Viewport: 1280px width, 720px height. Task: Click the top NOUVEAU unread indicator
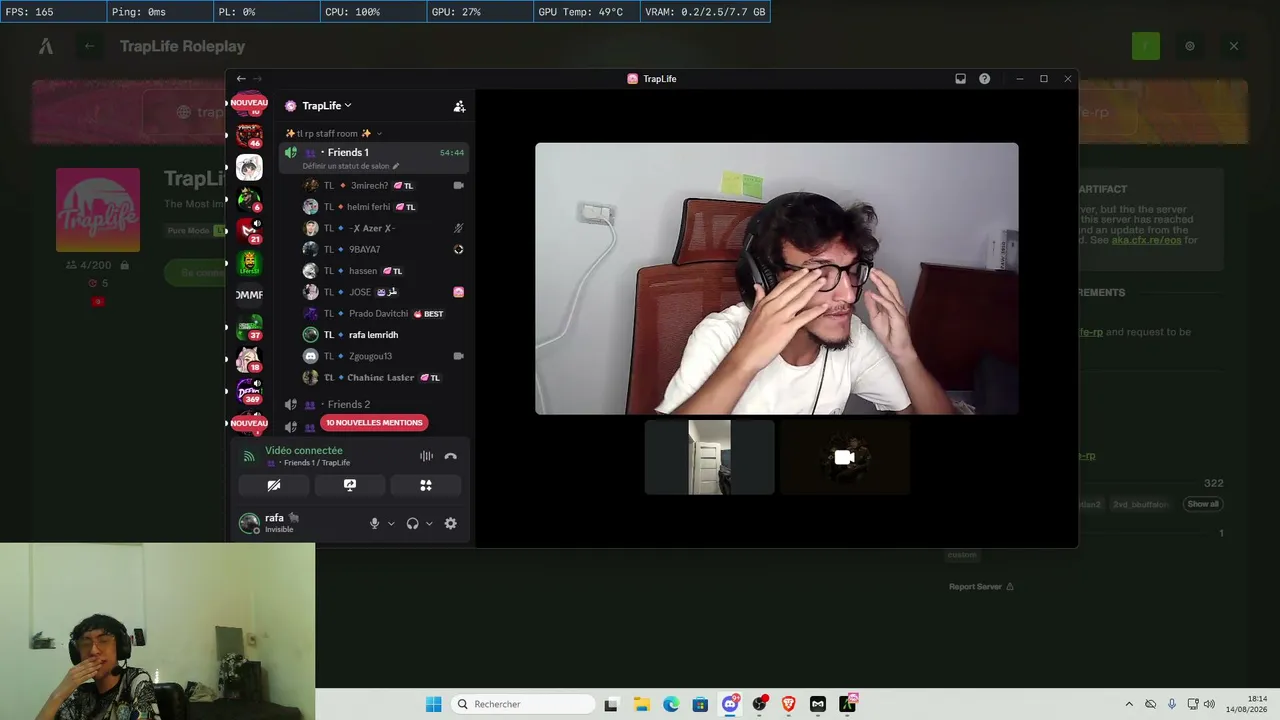(249, 103)
